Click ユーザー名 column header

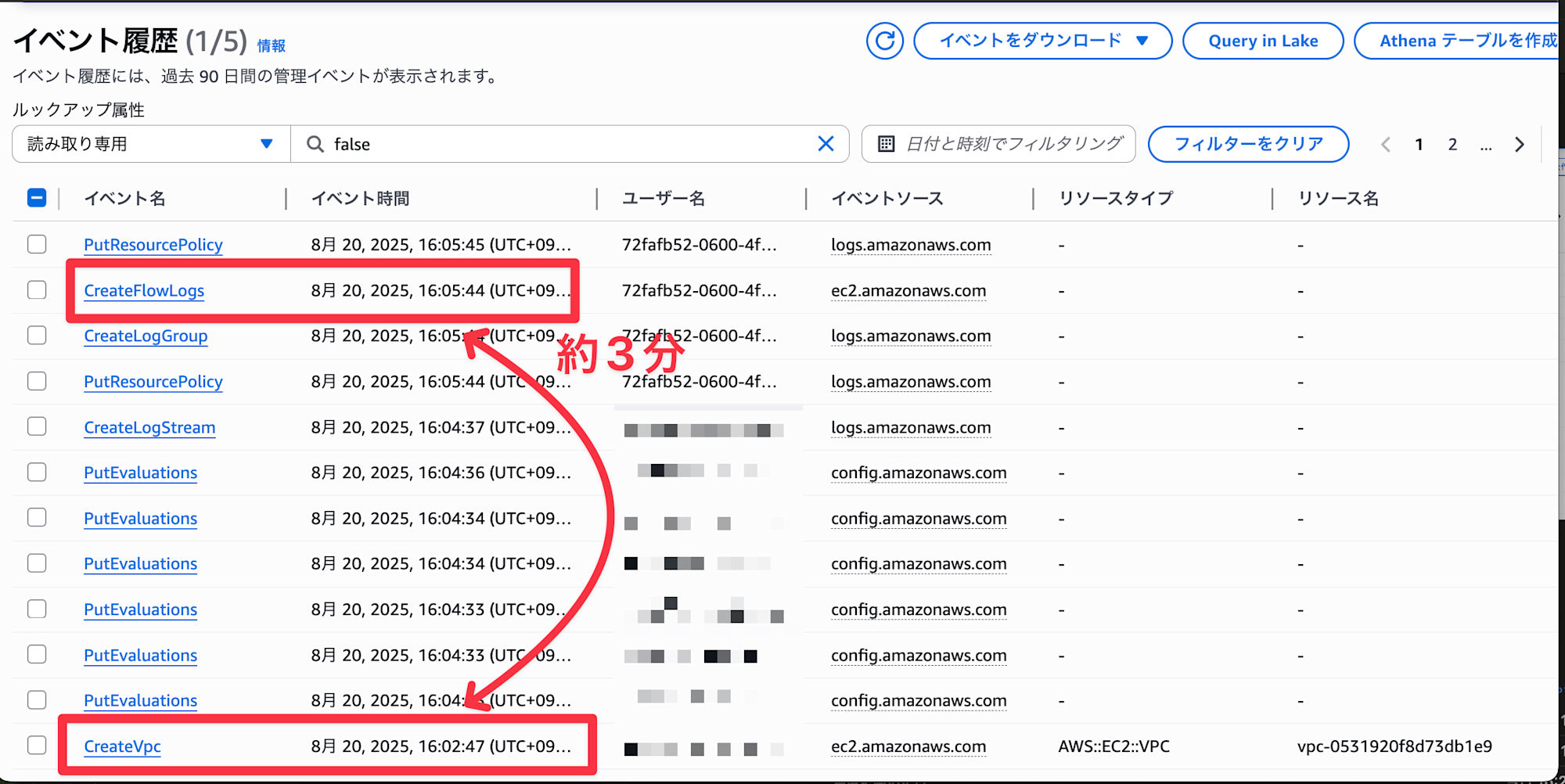(x=664, y=199)
